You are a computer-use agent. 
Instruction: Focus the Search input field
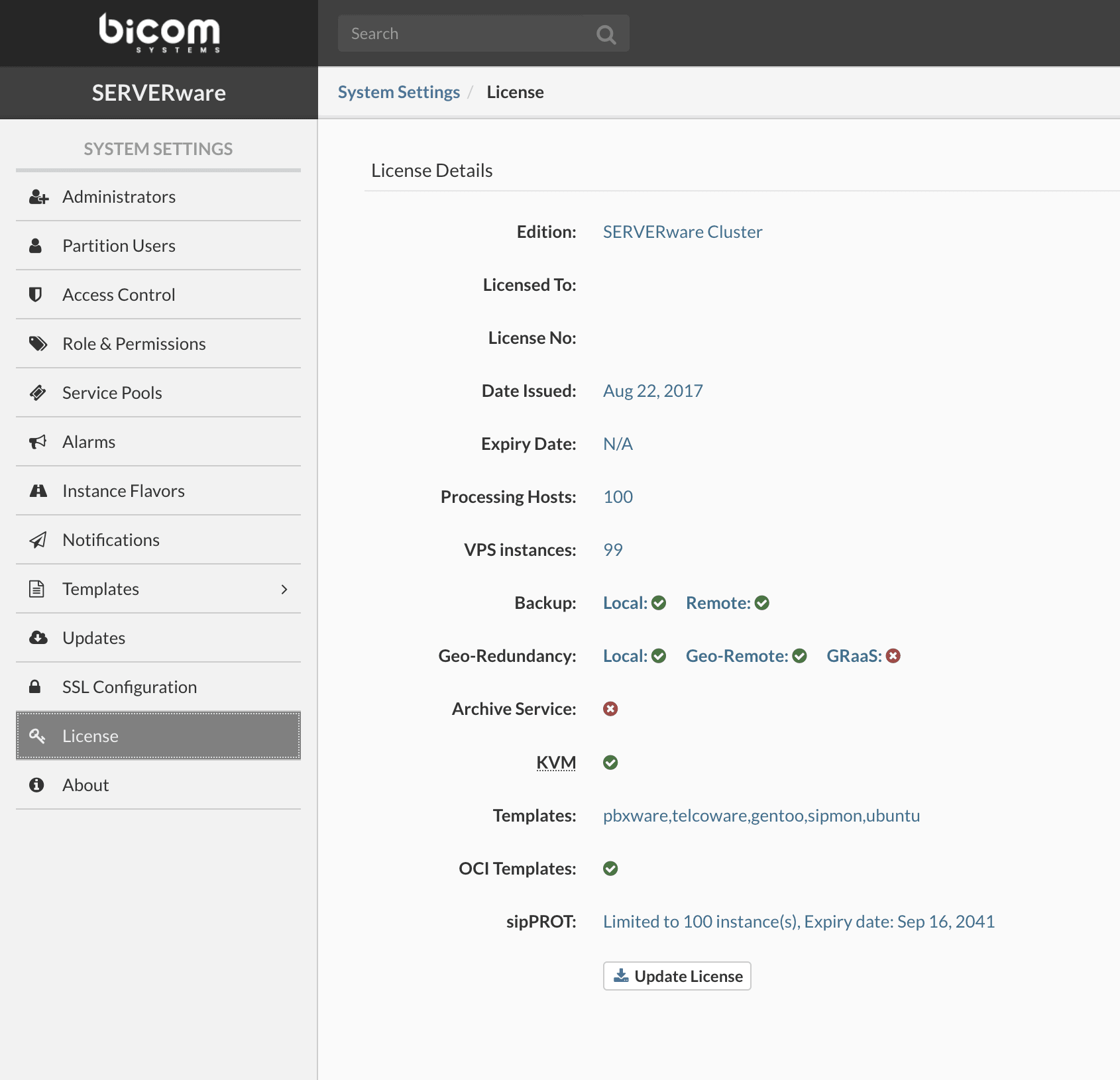pos(484,33)
